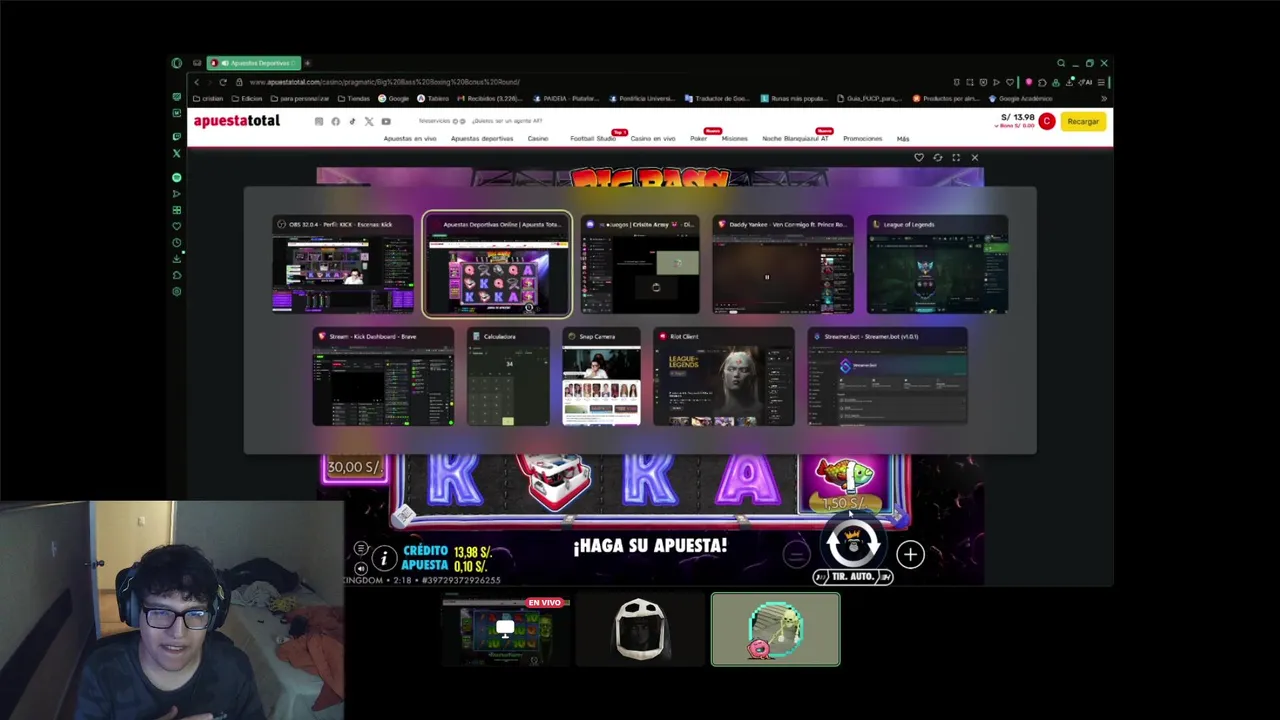Open TIR. AUTO. autoplay settings
The width and height of the screenshot is (1280, 720).
coord(853,577)
